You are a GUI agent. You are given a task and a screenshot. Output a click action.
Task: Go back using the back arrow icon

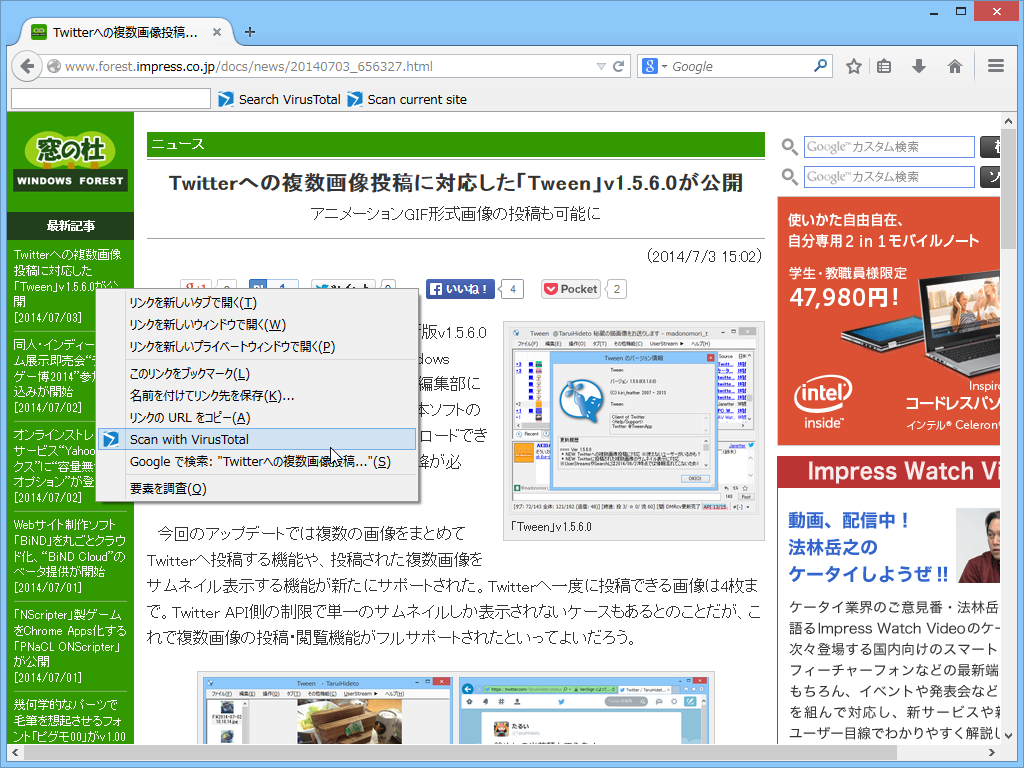point(27,66)
